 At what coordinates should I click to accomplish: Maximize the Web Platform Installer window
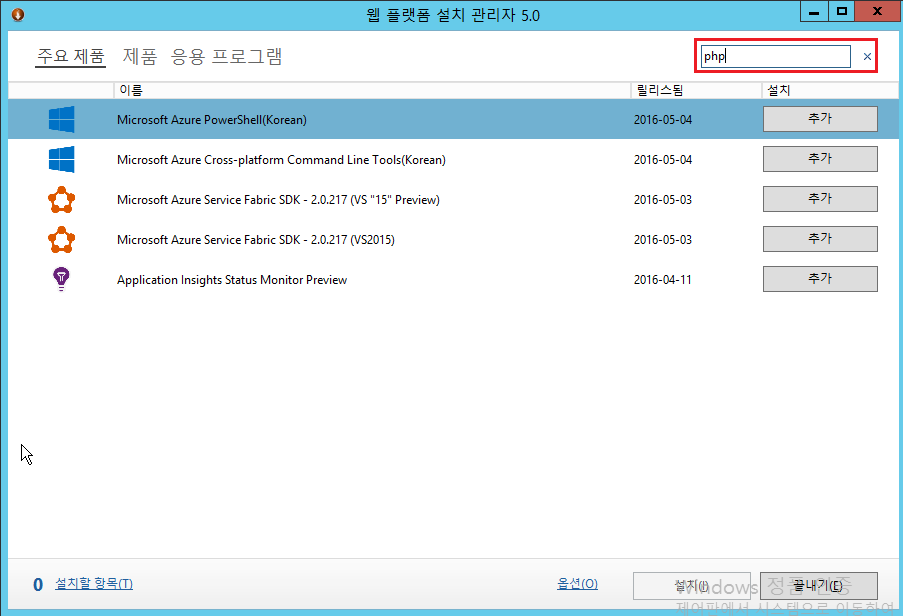842,12
